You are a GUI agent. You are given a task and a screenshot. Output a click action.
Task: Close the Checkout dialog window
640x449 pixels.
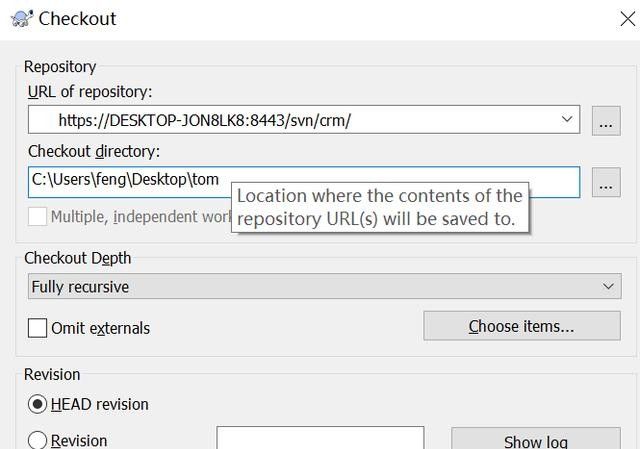click(625, 16)
